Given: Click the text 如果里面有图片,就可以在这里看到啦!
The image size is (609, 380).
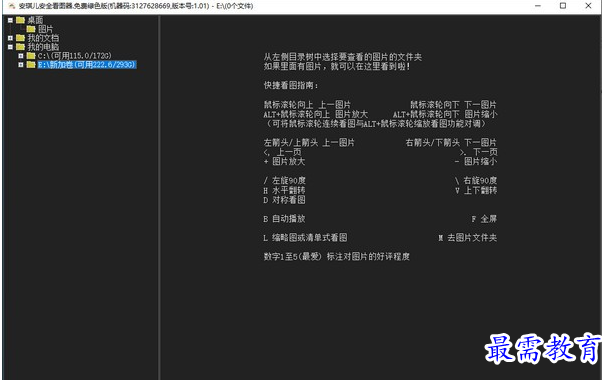Looking at the screenshot, I should point(337,66).
